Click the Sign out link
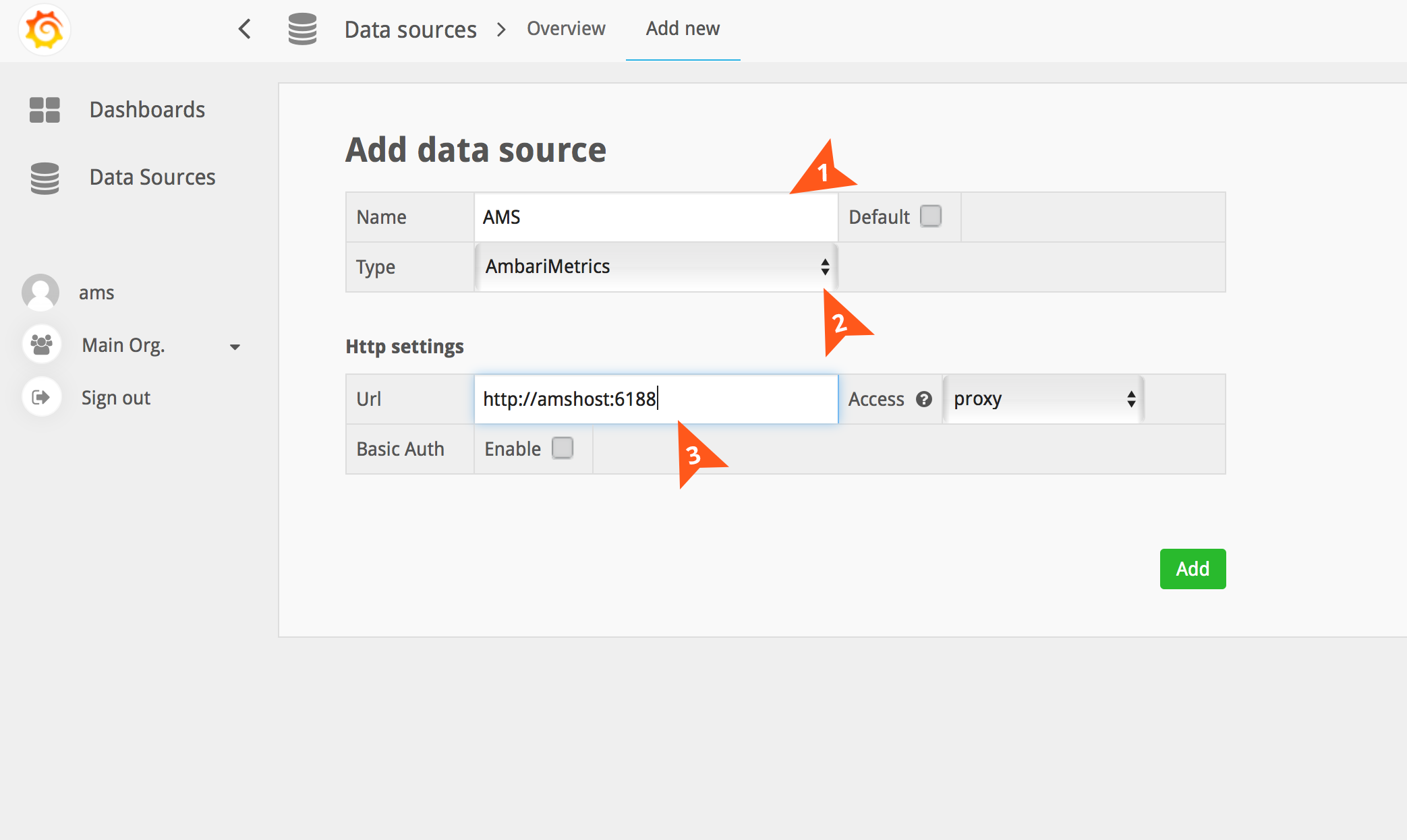 [115, 398]
